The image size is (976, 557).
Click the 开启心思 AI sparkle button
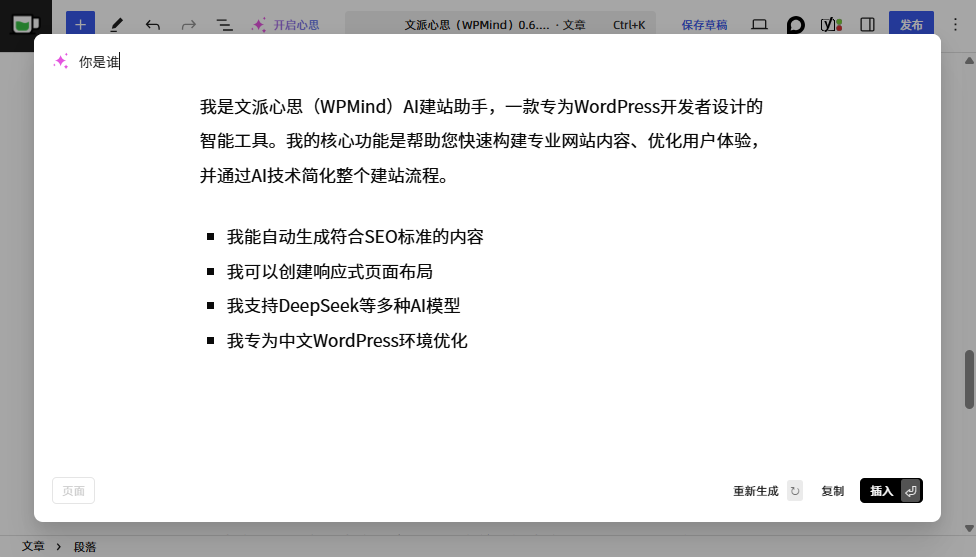(285, 25)
